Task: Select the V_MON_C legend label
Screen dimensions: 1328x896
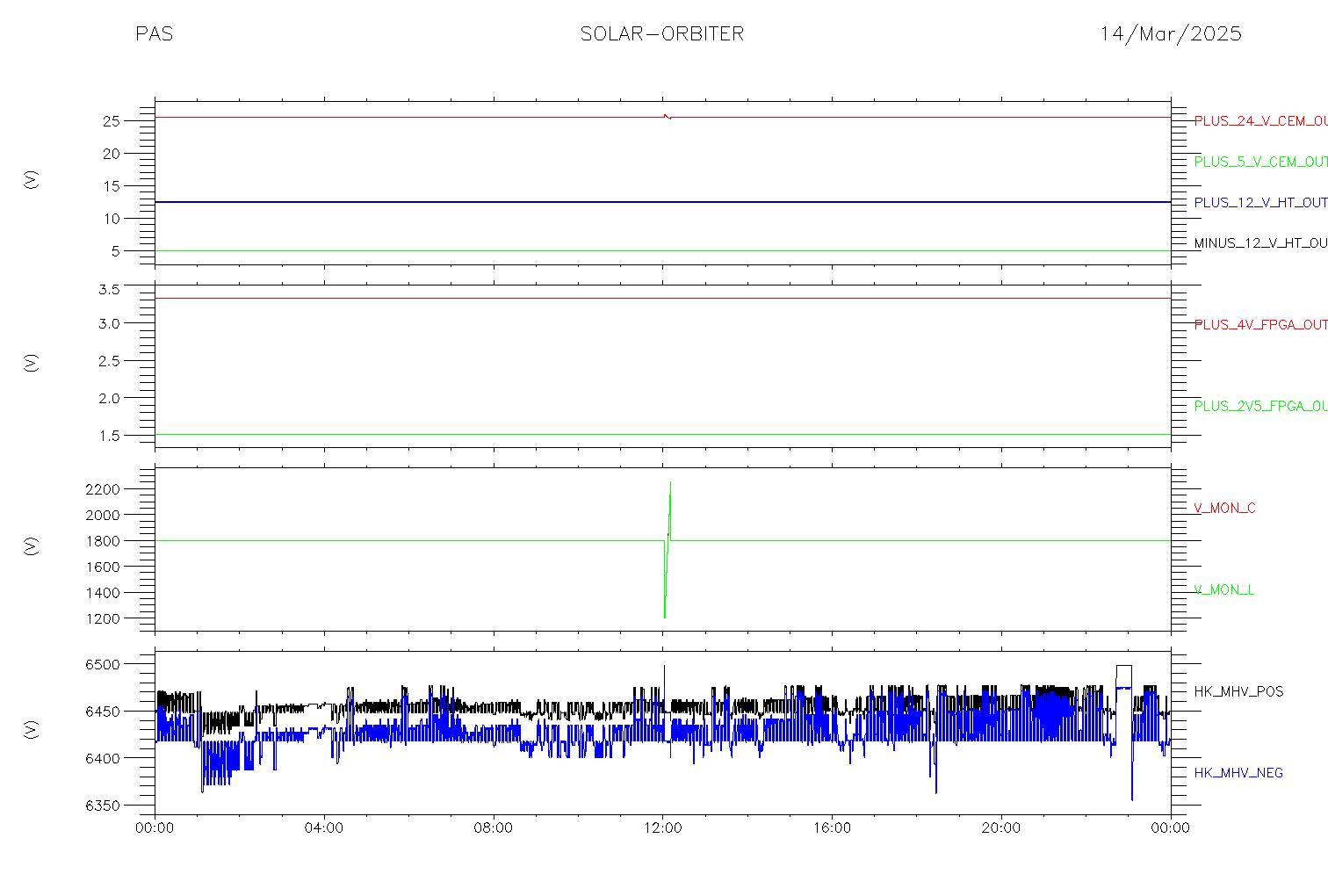Action: pos(1224,509)
